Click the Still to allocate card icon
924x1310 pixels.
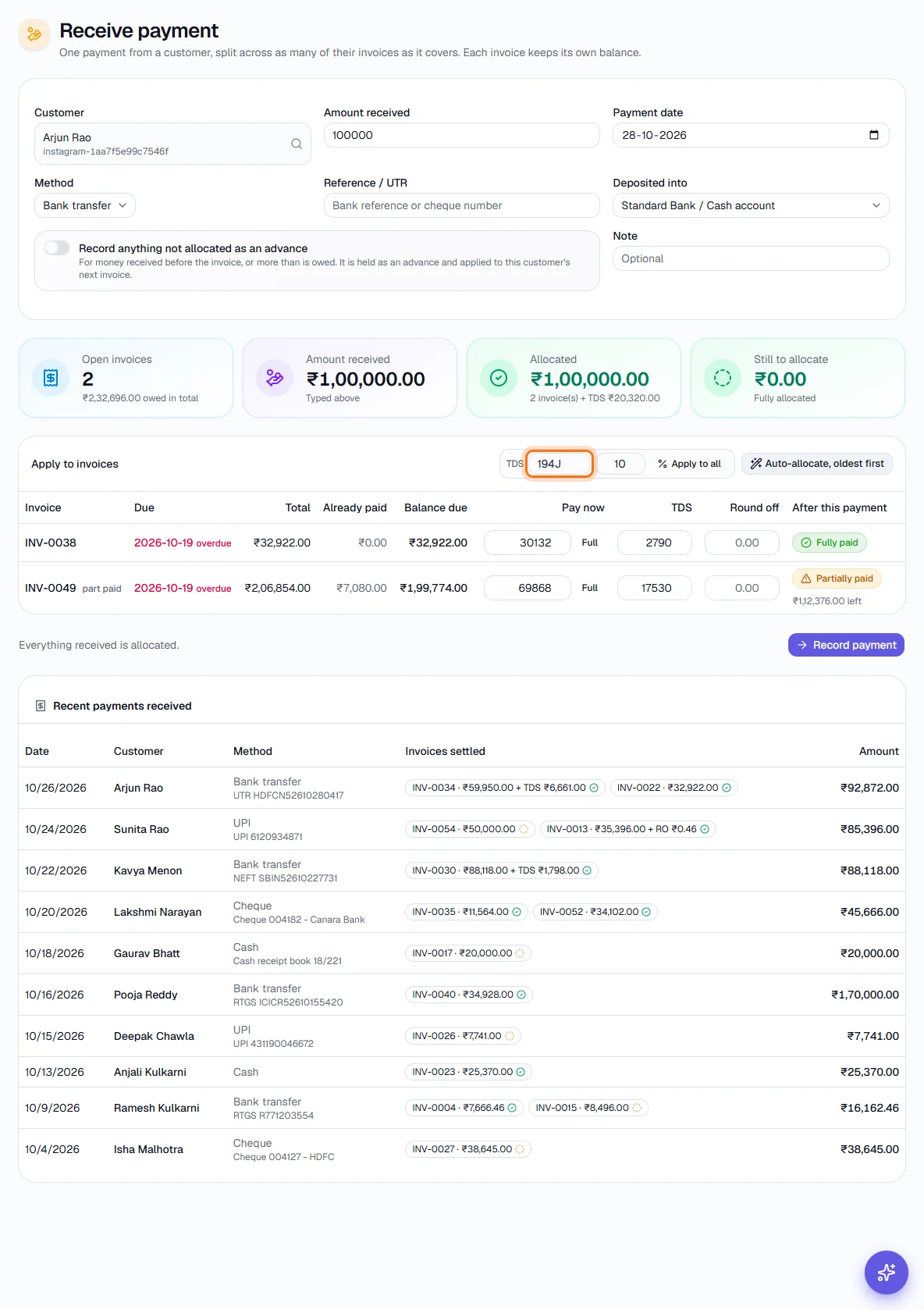click(723, 379)
